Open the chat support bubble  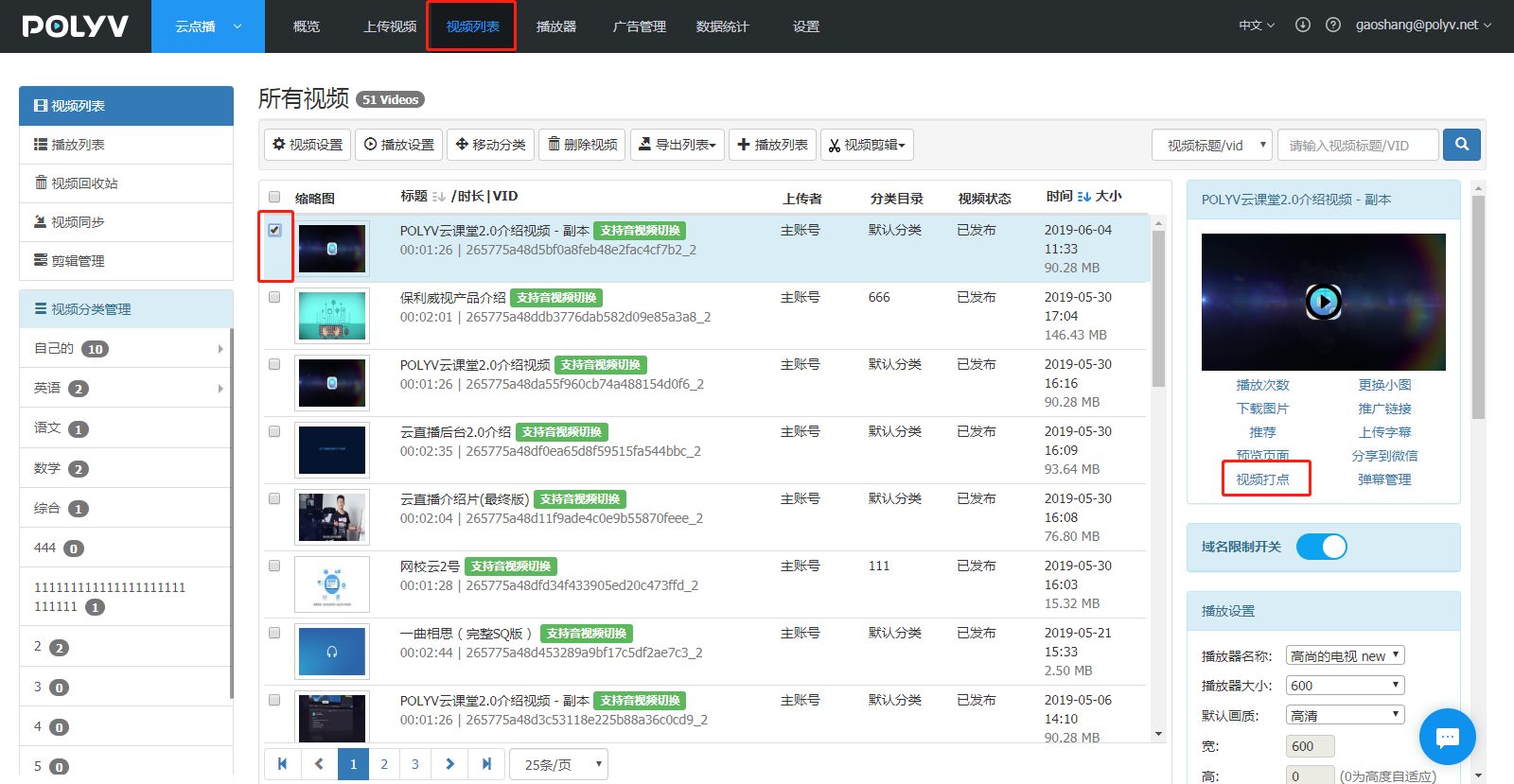click(1448, 737)
